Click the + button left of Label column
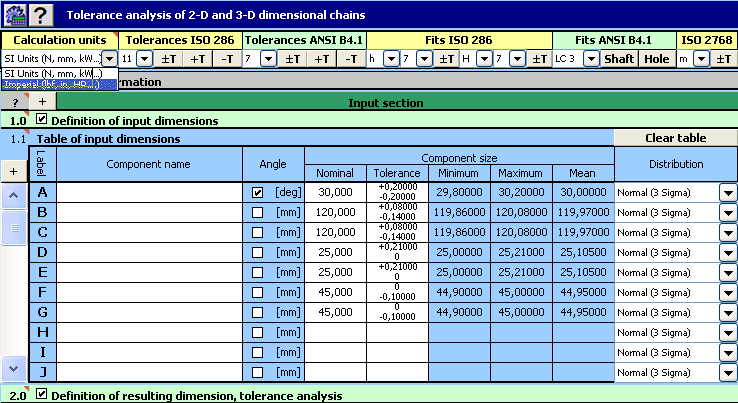The height and width of the screenshot is (403, 738). (x=14, y=171)
